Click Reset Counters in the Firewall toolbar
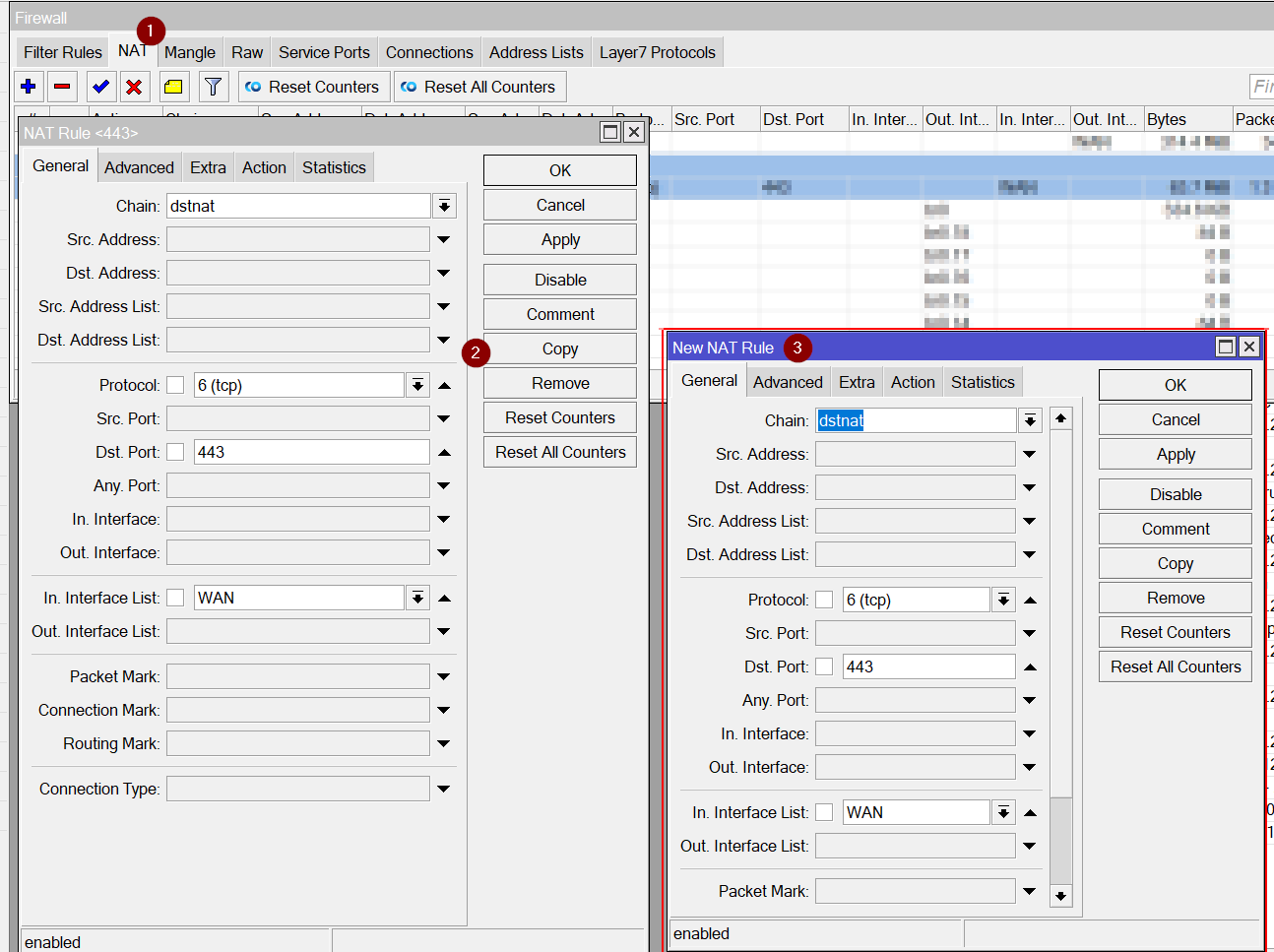 [x=314, y=87]
